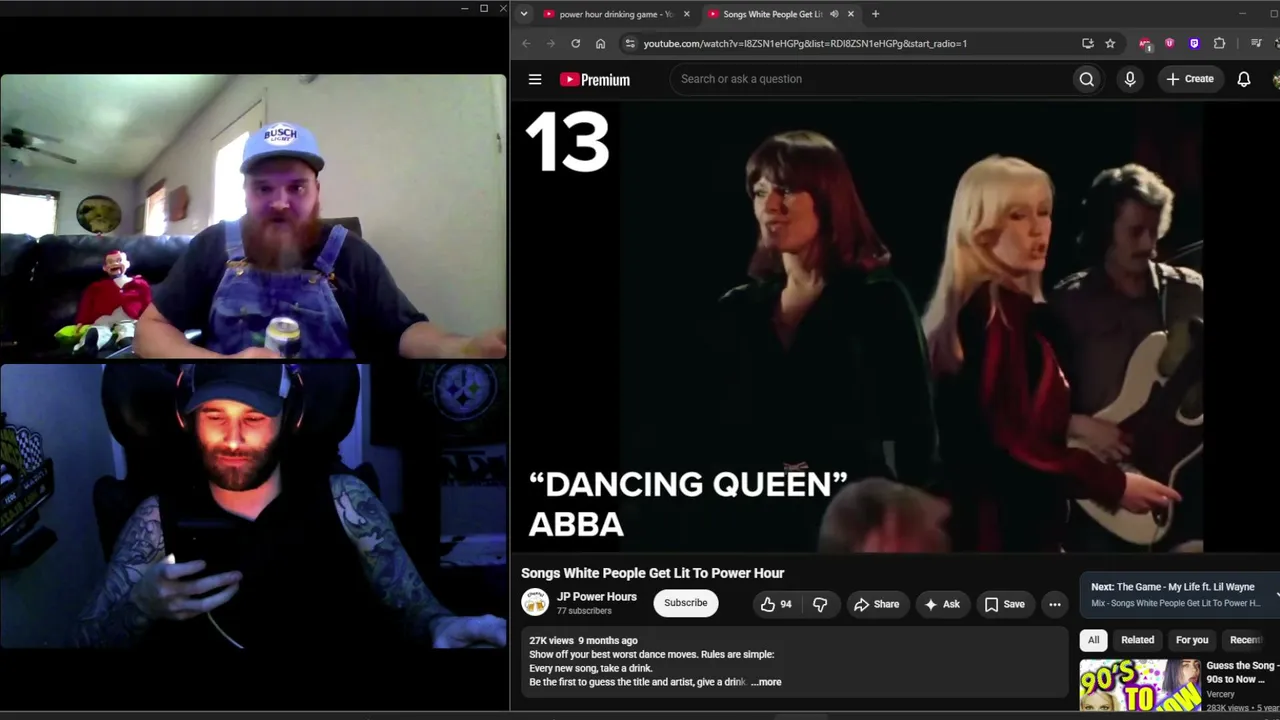
Task: Open the JP Power Hours channel name link
Action: (597, 597)
